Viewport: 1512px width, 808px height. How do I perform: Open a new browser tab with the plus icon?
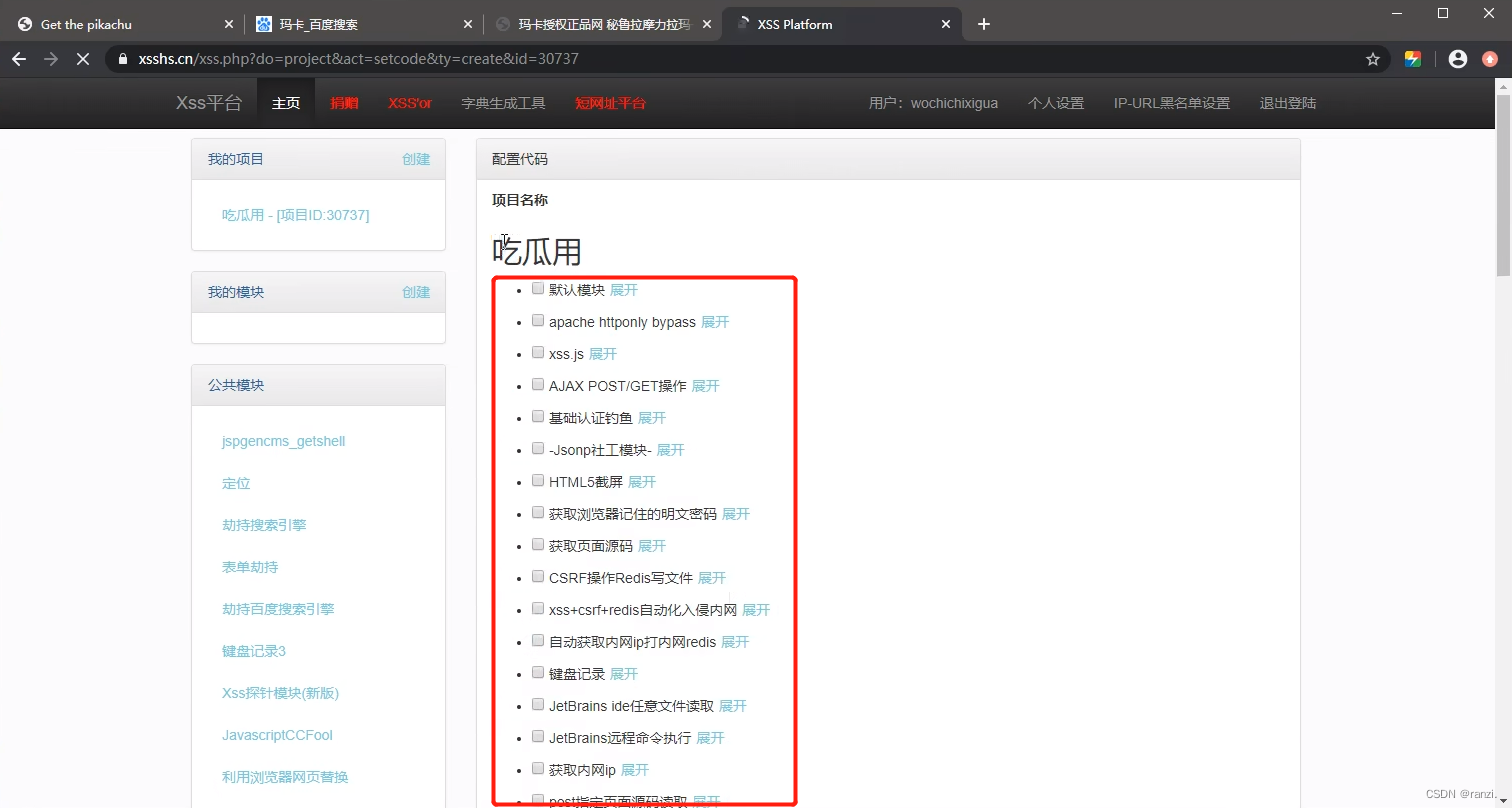point(983,24)
